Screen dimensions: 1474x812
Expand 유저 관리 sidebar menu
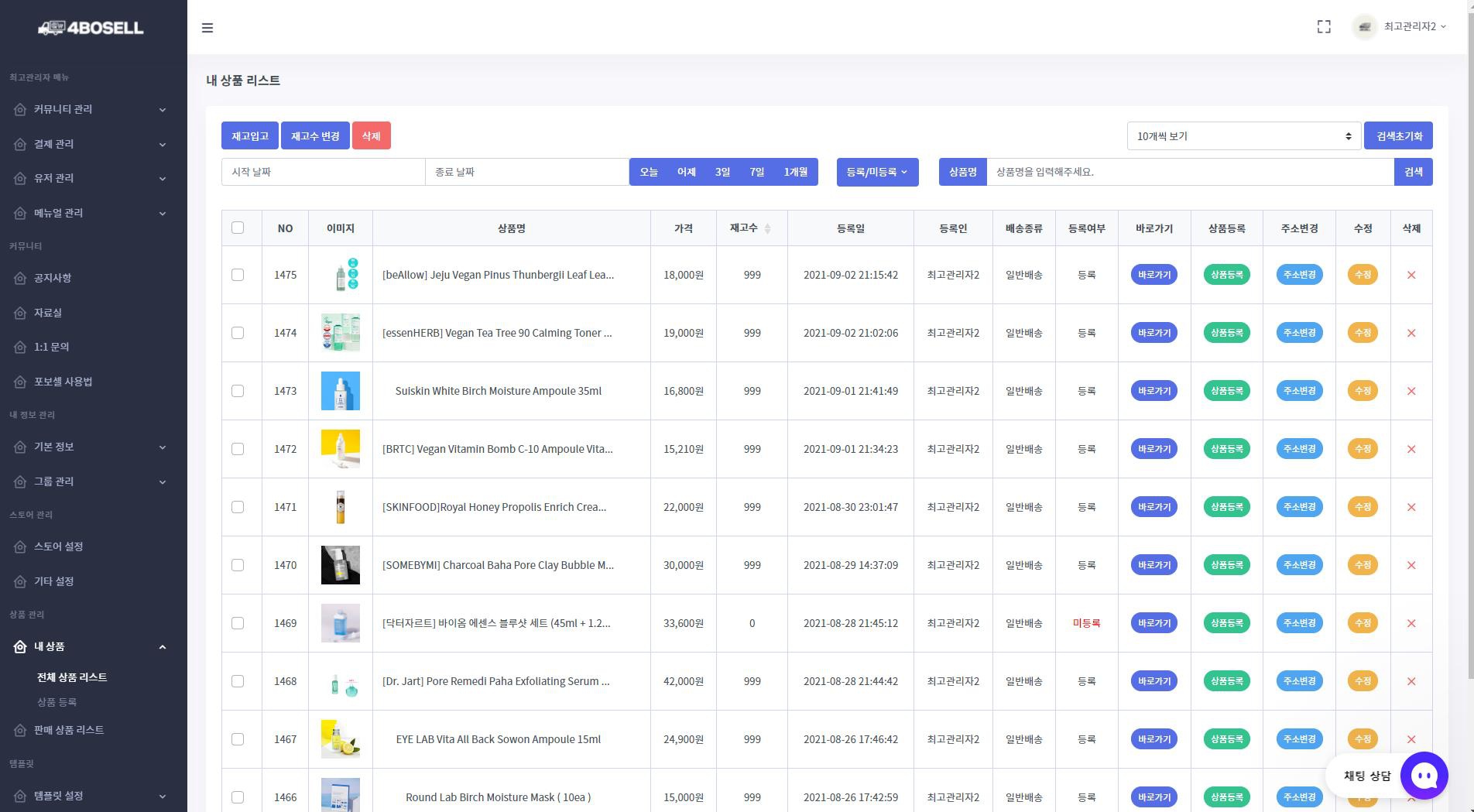tap(93, 178)
